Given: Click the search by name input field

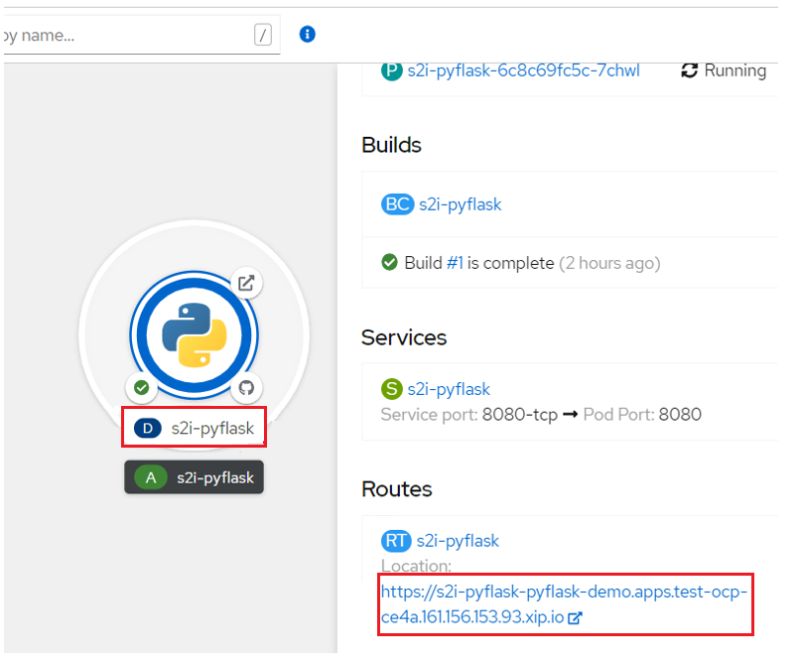Looking at the screenshot, I should pyautogui.click(x=120, y=33).
